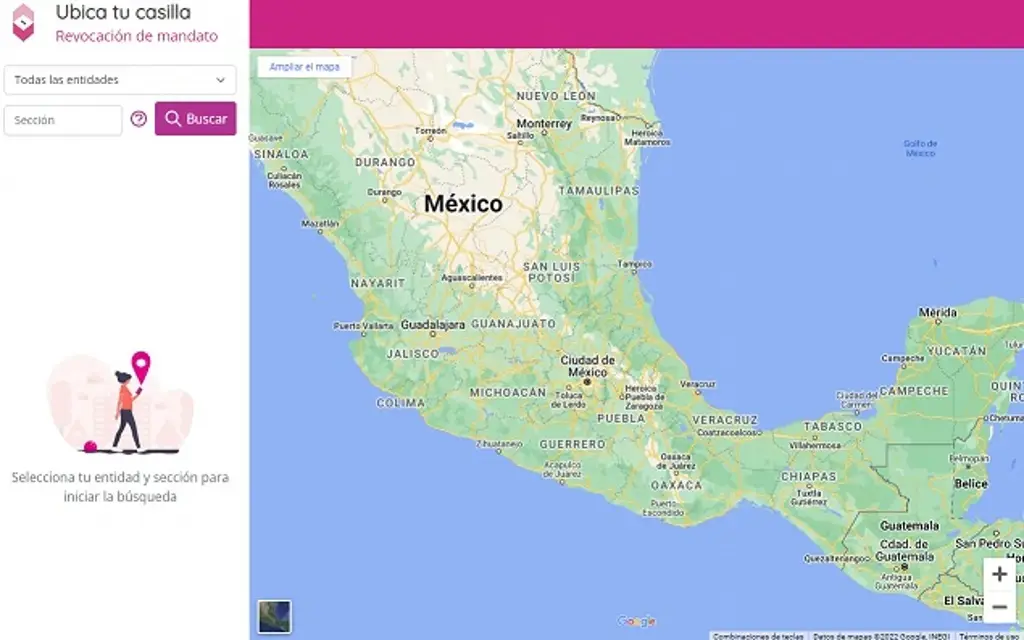Click the Mazatlán city label
The width and height of the screenshot is (1024, 640).
[x=320, y=223]
